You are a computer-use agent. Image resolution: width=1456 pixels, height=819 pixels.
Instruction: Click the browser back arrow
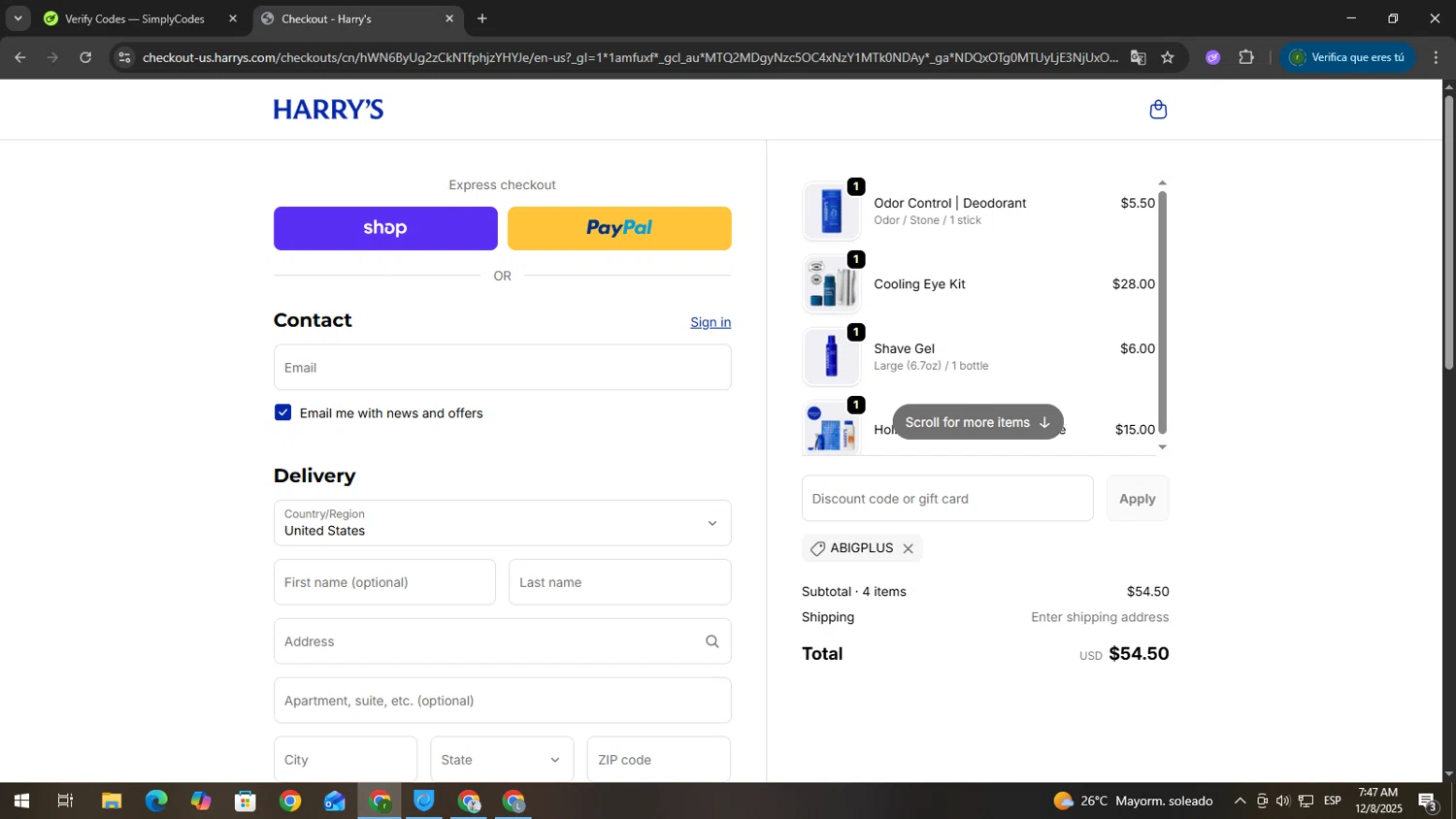click(19, 57)
